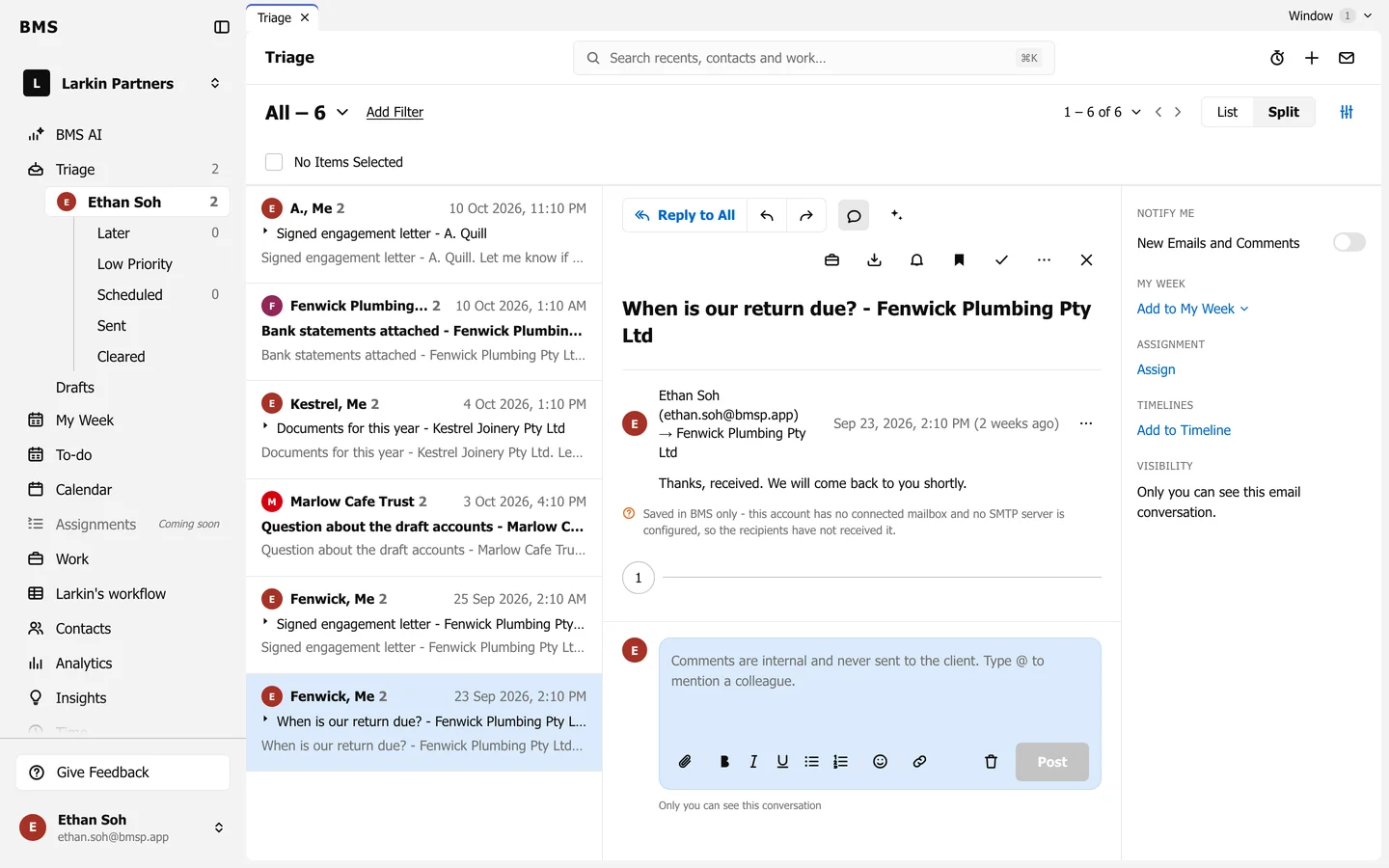
Task: Click the single reply arrow icon
Action: (x=767, y=215)
